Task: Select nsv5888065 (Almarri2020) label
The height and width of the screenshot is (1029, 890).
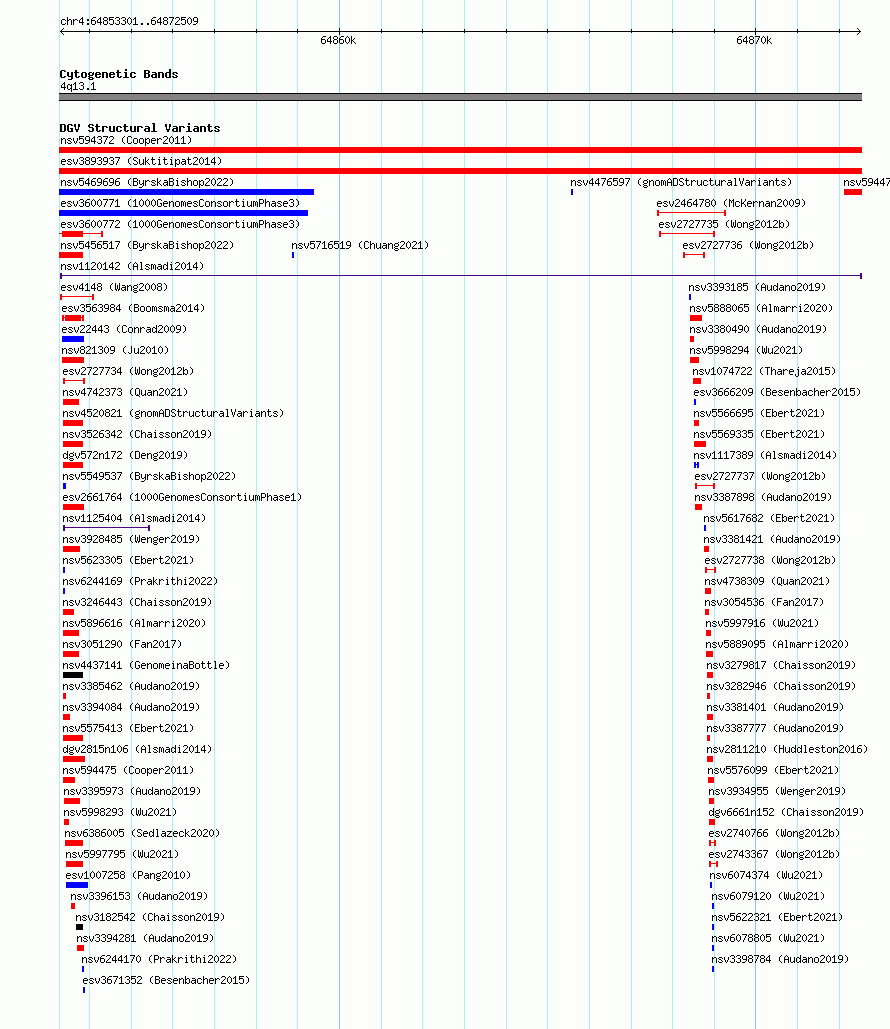Action: coord(761,308)
